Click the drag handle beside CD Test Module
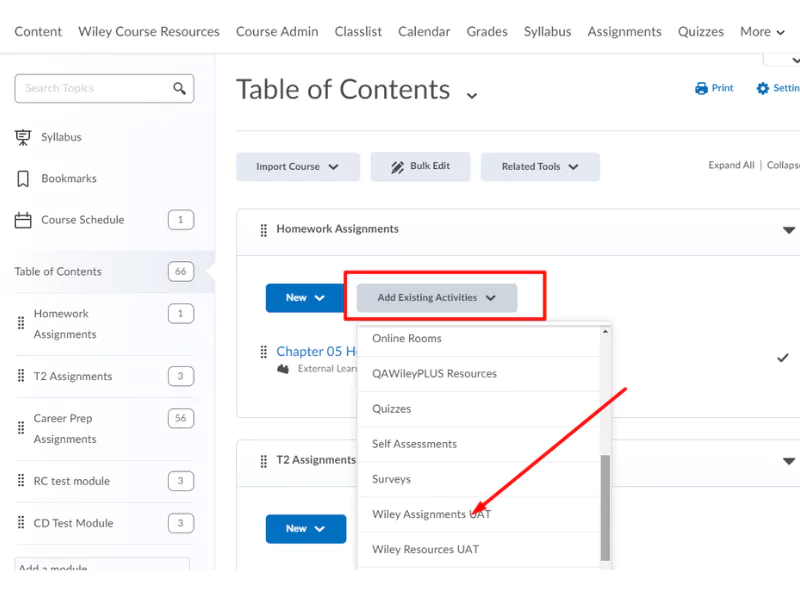Screen dimensions: 800x600 pos(21,522)
